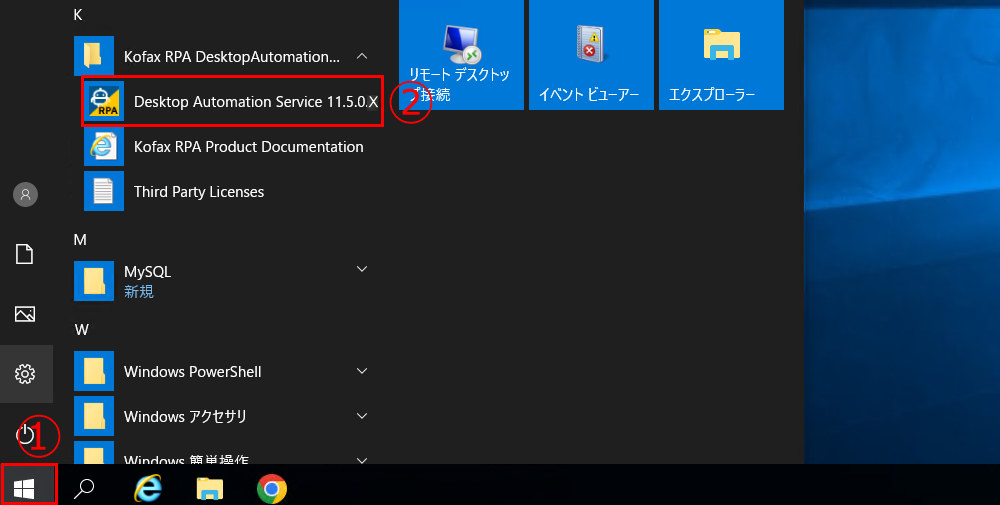Open the イベント ビューアー tile
This screenshot has height=505, width=1000.
[x=591, y=55]
